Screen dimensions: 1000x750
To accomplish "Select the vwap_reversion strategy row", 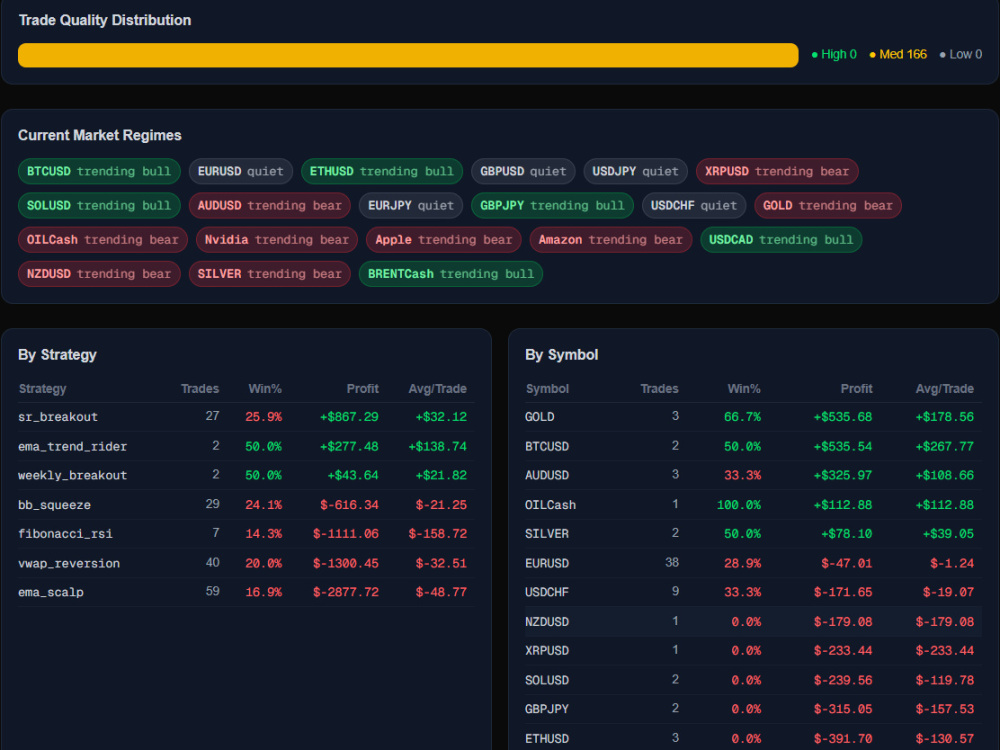I will pyautogui.click(x=246, y=563).
